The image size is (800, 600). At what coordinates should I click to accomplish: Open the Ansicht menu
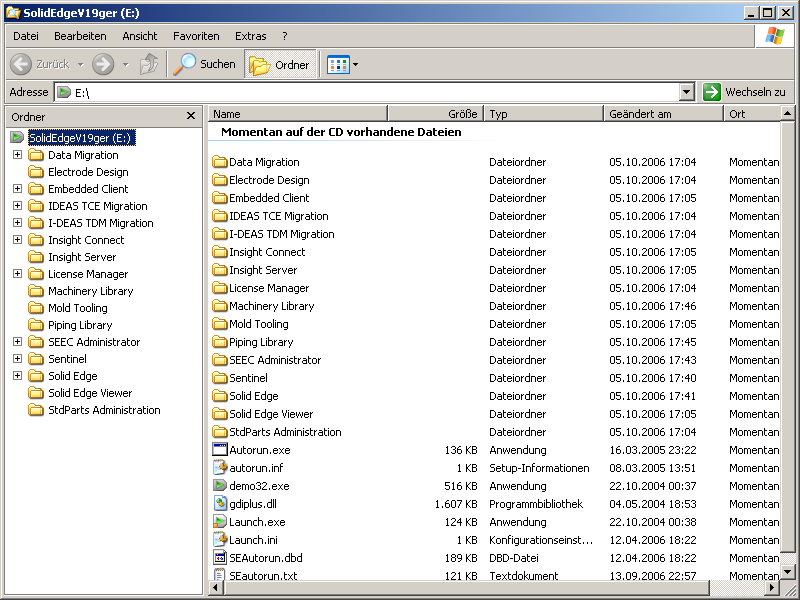(140, 36)
